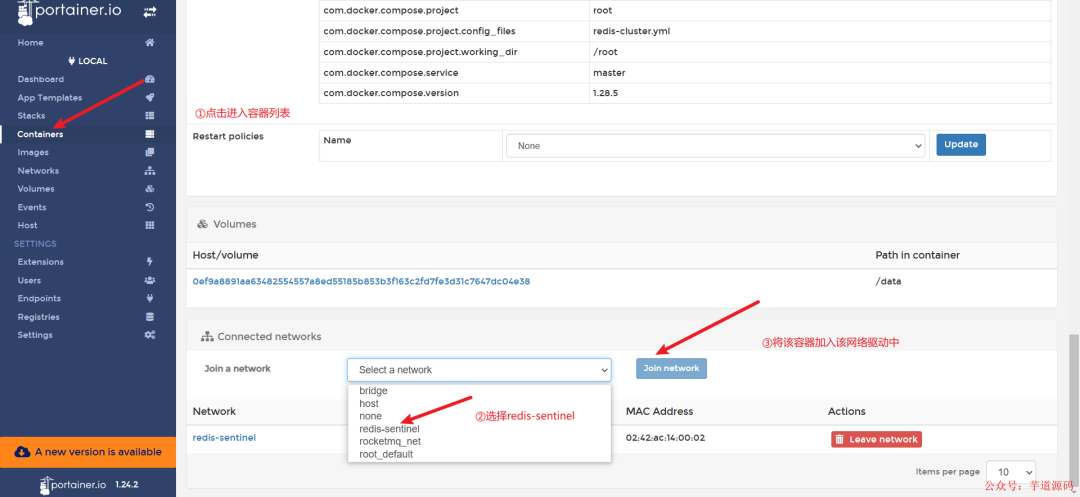
Task: Click the Home house icon in sidebar
Action: (149, 43)
